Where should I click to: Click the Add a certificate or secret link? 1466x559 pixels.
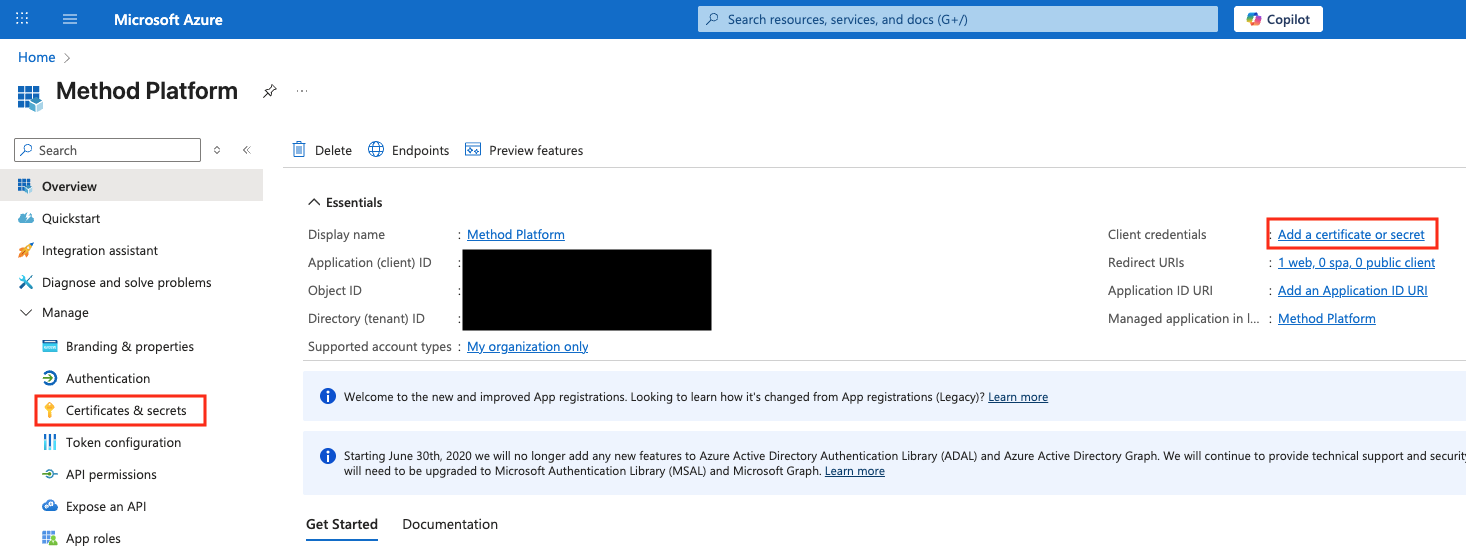pyautogui.click(x=1350, y=234)
